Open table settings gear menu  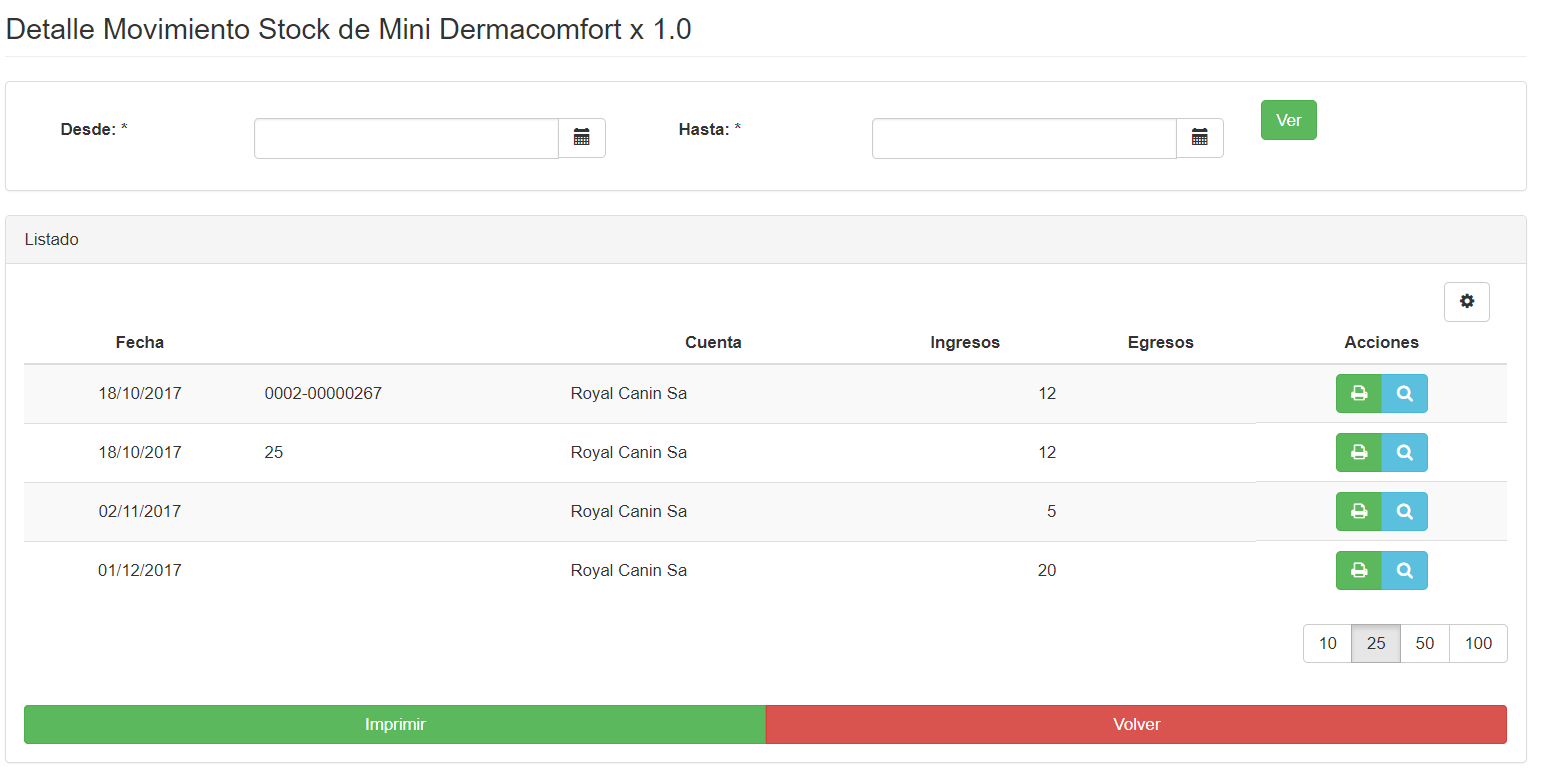tap(1467, 302)
